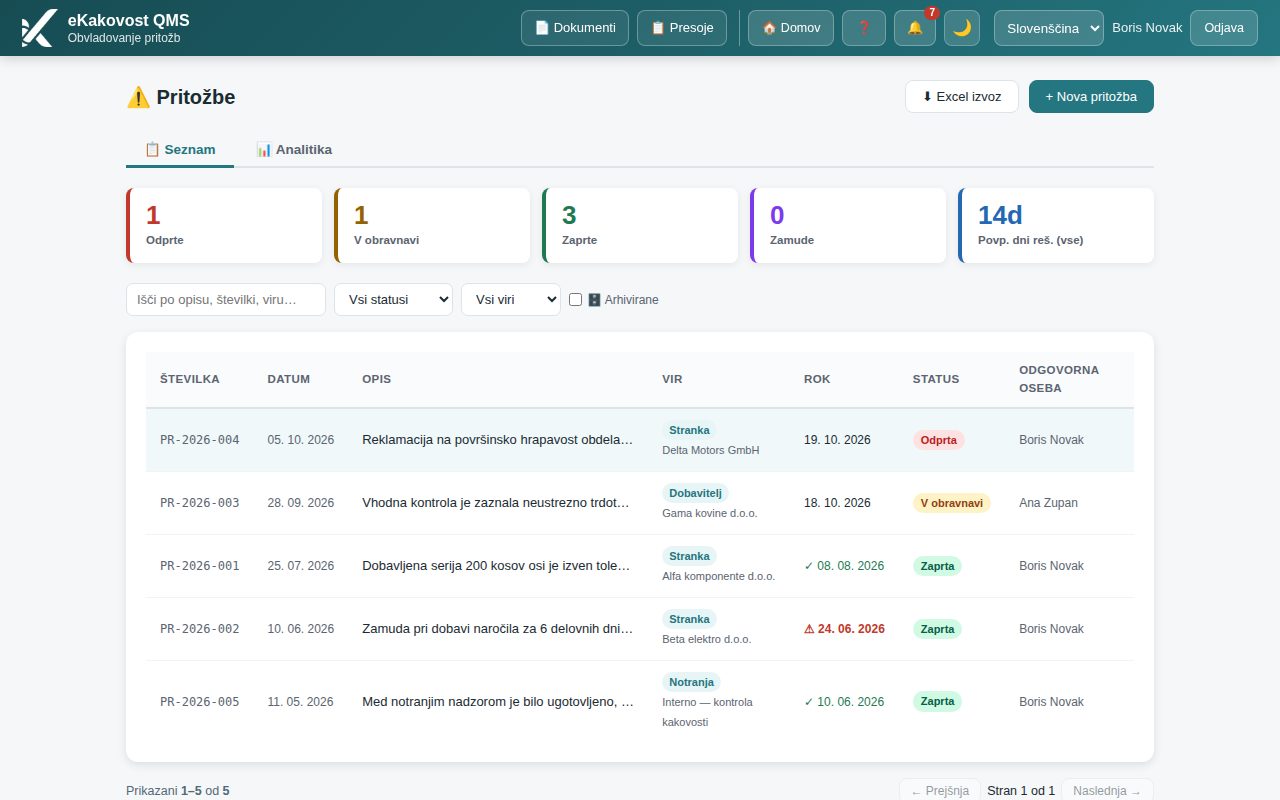The height and width of the screenshot is (800, 1280).
Task: Click overdue deadline 24. 06. 2026
Action: point(844,629)
